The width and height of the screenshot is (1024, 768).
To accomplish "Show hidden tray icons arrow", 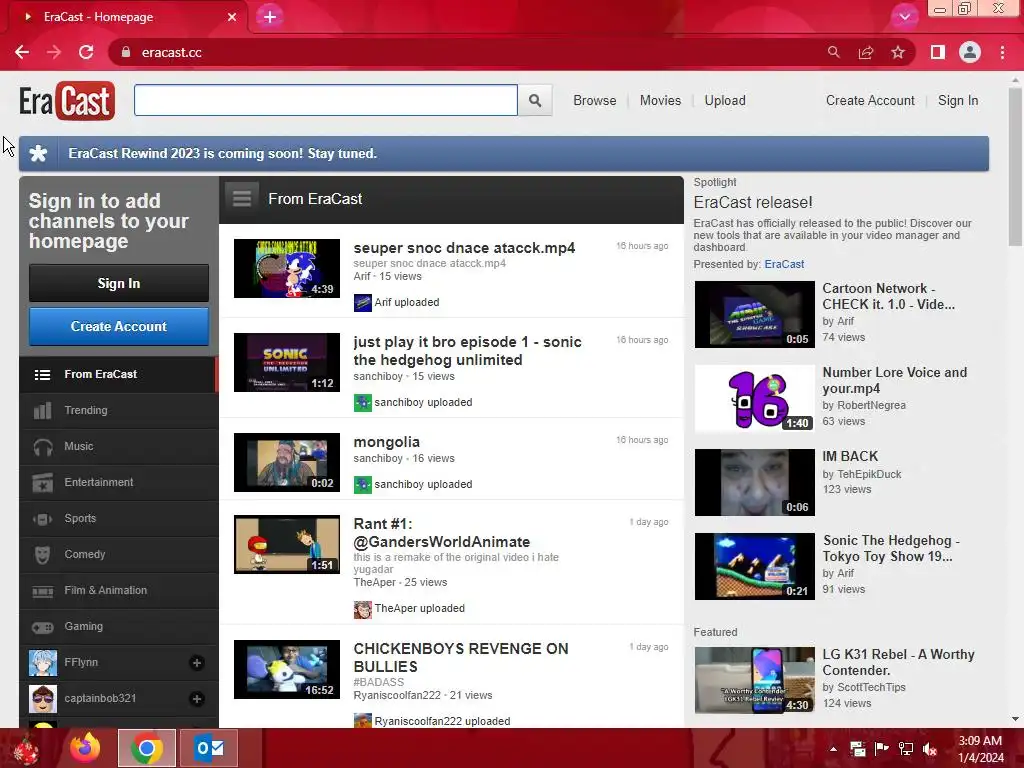I will [x=833, y=749].
